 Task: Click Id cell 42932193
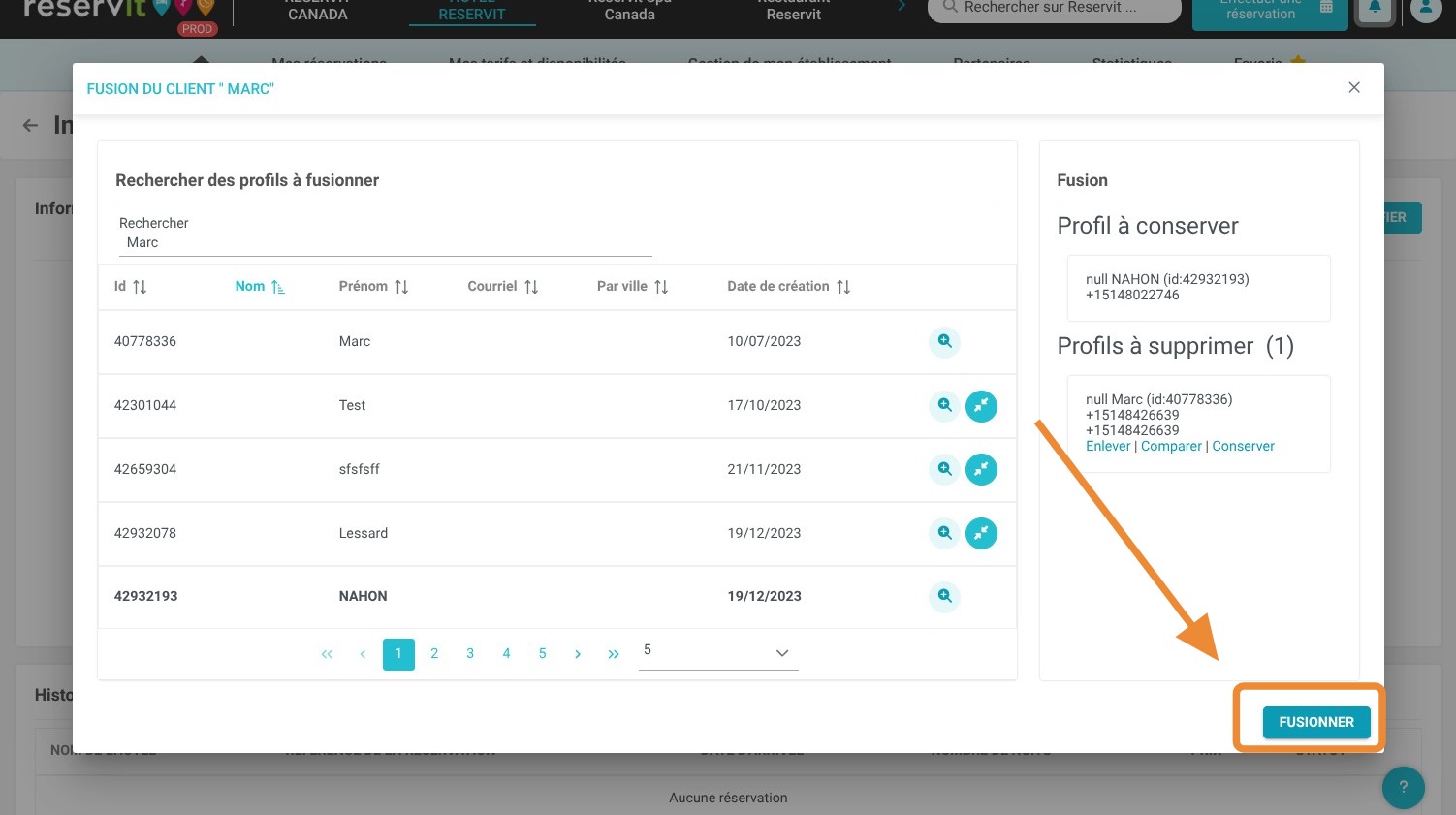(x=145, y=596)
